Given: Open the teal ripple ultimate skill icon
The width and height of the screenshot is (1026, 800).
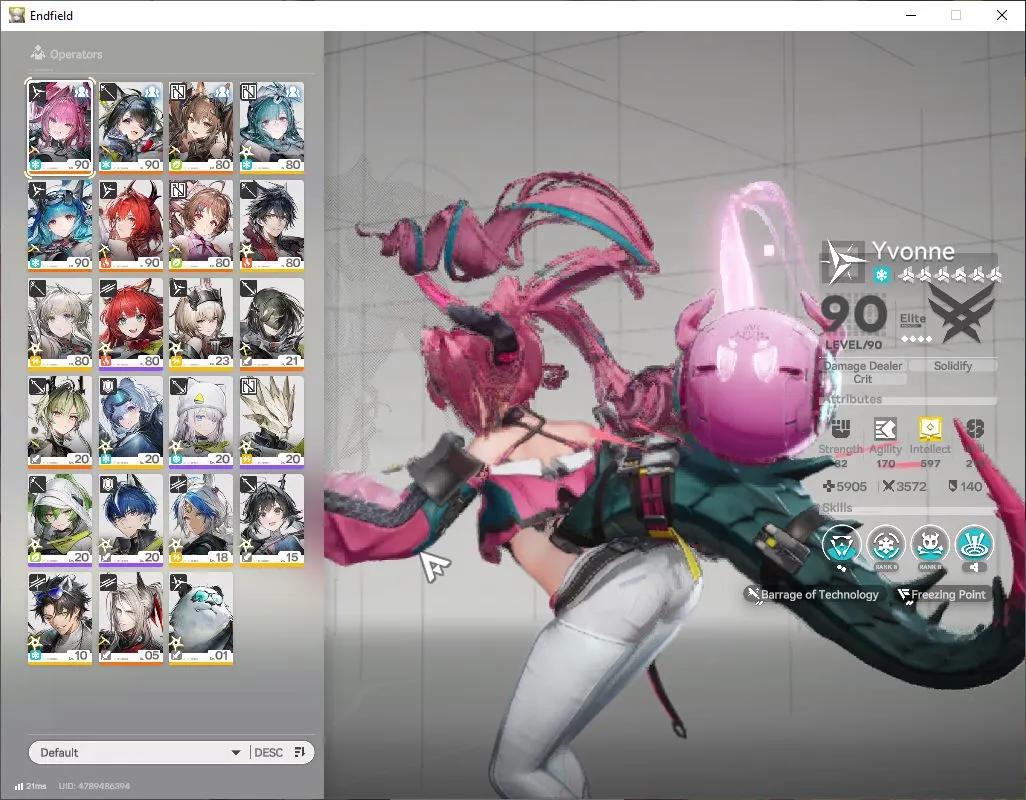Looking at the screenshot, I should click(974, 544).
